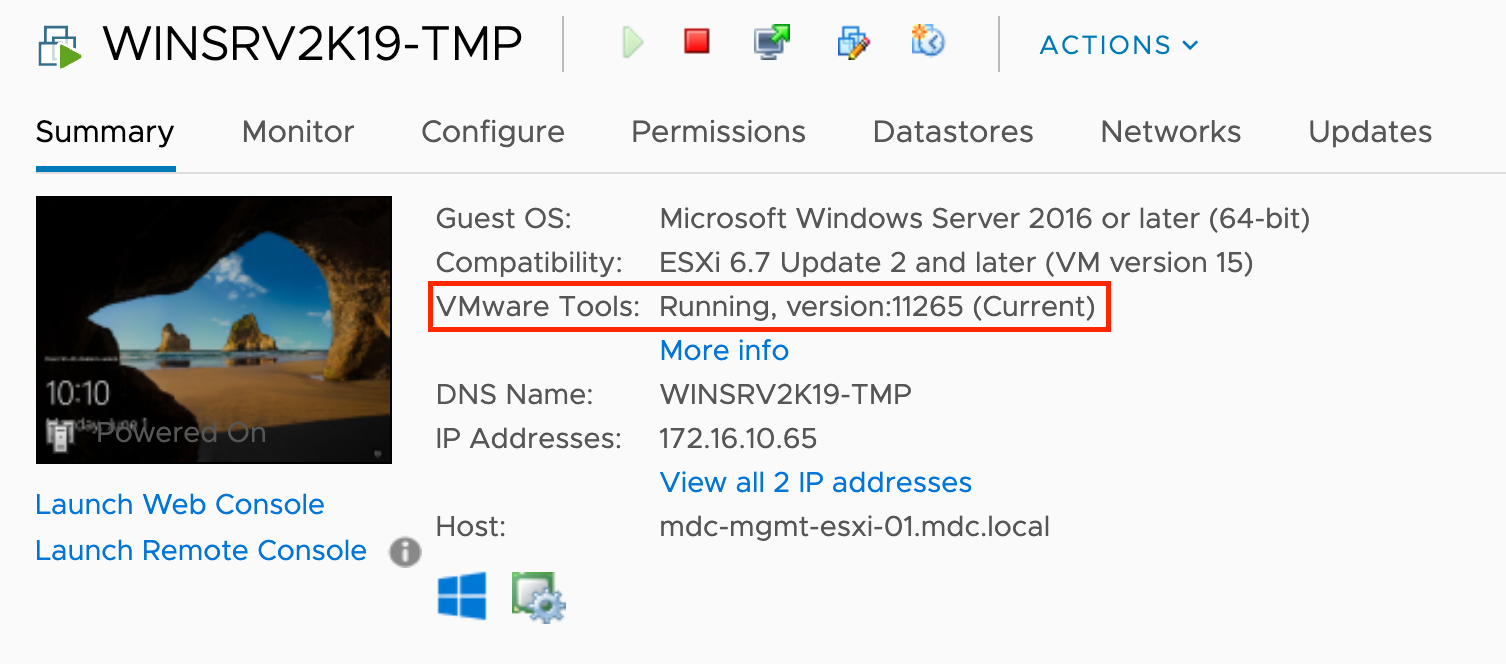Click the IP address 172.16.10.65
1506x664 pixels.
tap(738, 438)
